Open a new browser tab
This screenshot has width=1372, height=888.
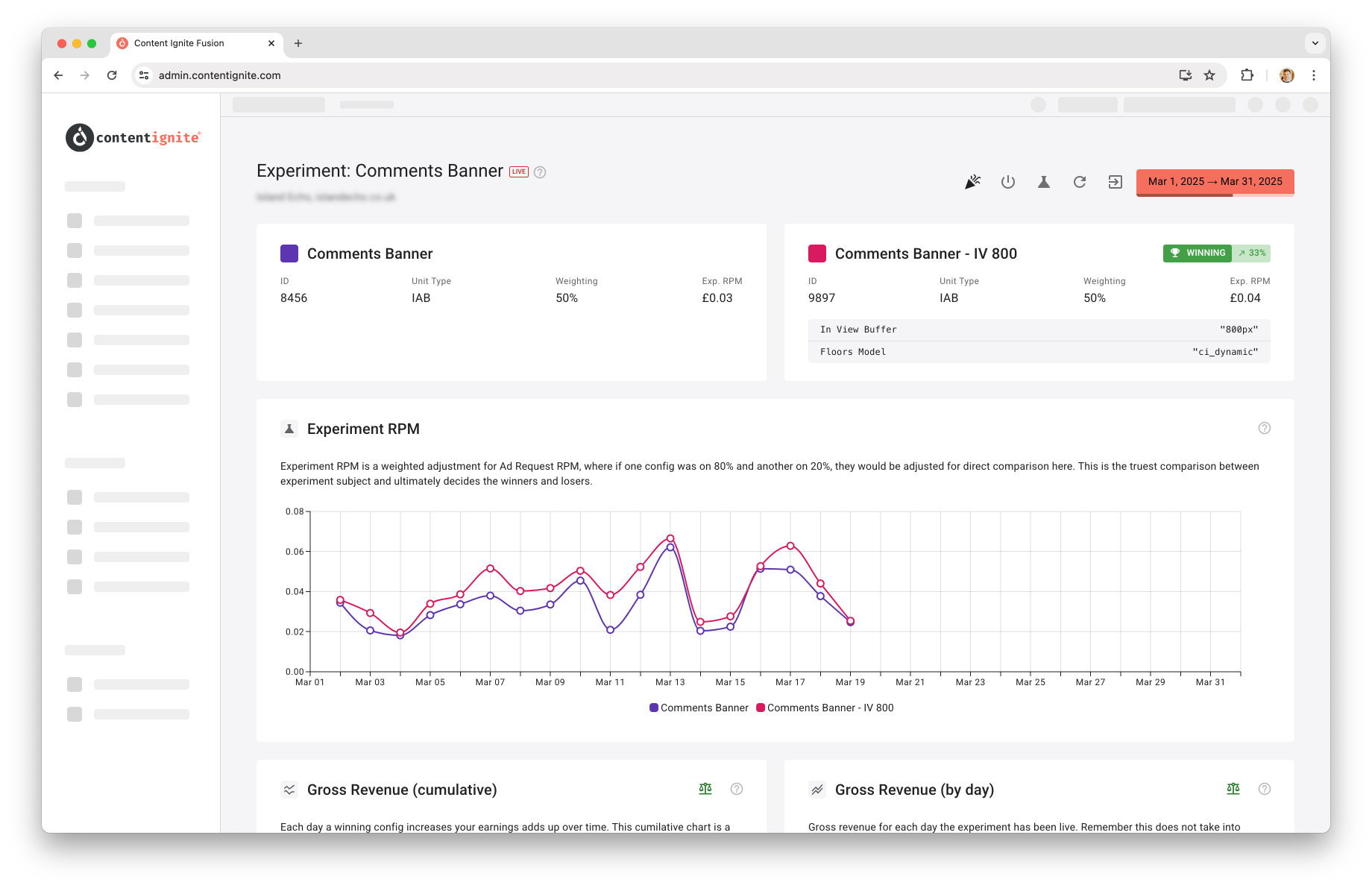pos(298,43)
